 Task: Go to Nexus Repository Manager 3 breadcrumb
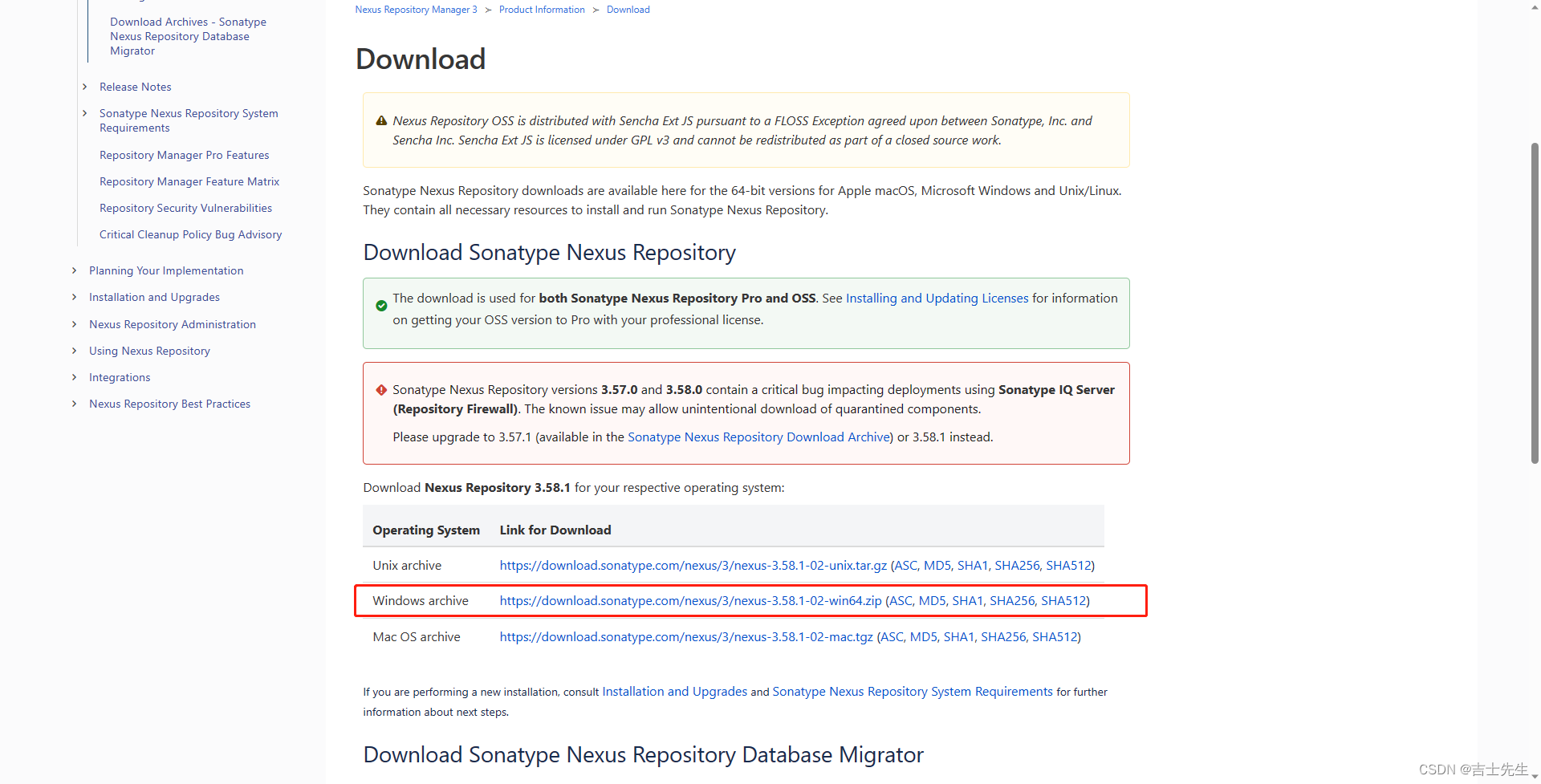tap(416, 10)
